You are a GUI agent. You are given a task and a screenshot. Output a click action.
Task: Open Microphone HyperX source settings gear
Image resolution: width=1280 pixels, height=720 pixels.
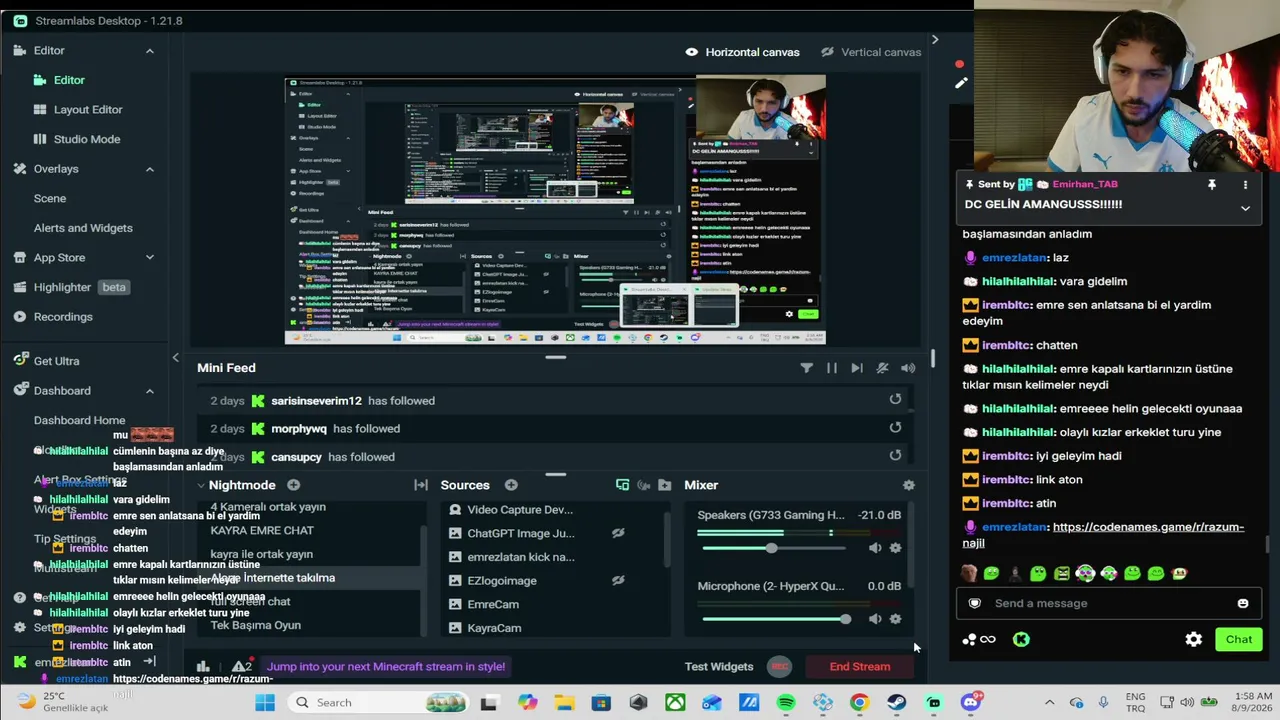click(895, 619)
